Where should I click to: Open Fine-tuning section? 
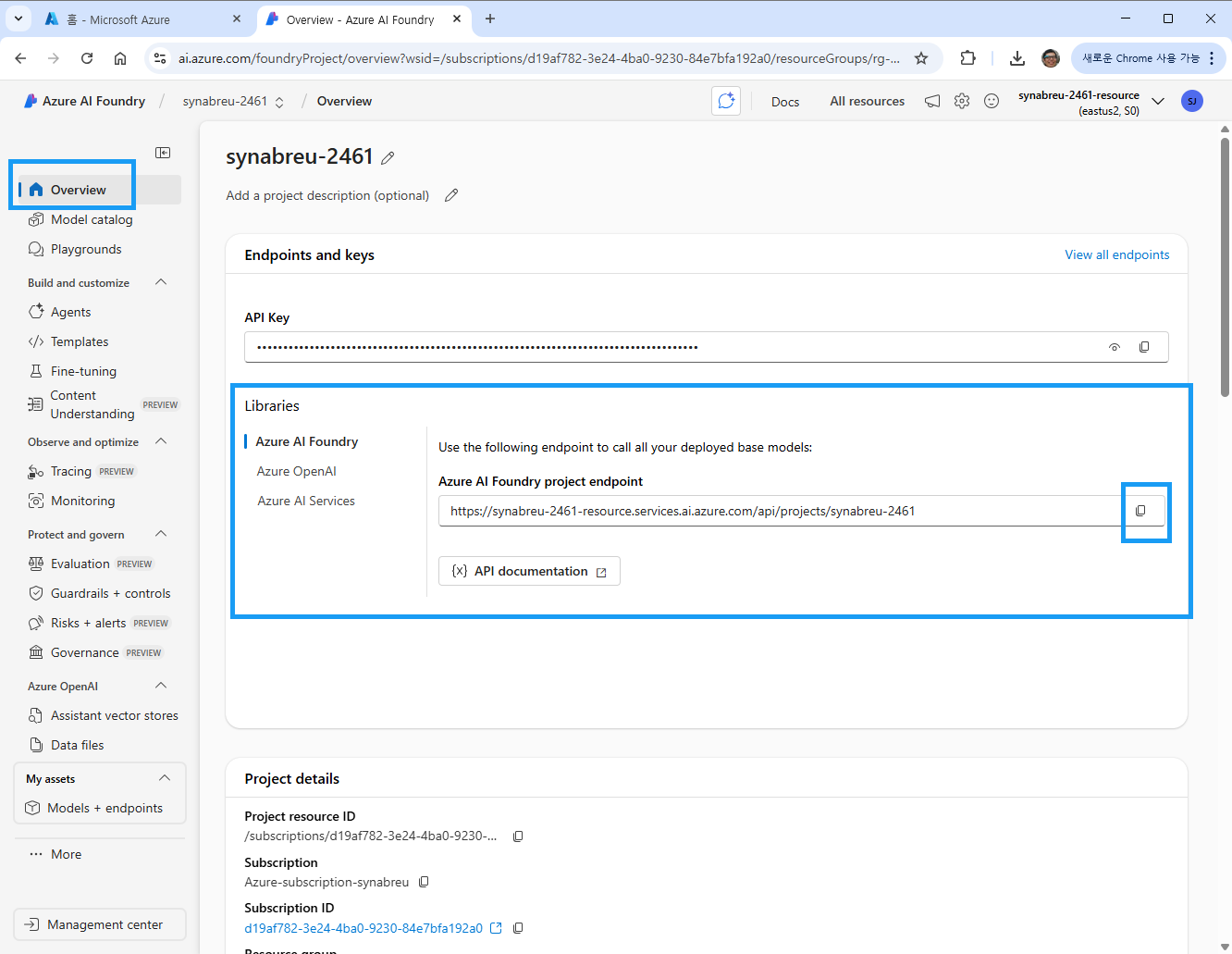83,371
